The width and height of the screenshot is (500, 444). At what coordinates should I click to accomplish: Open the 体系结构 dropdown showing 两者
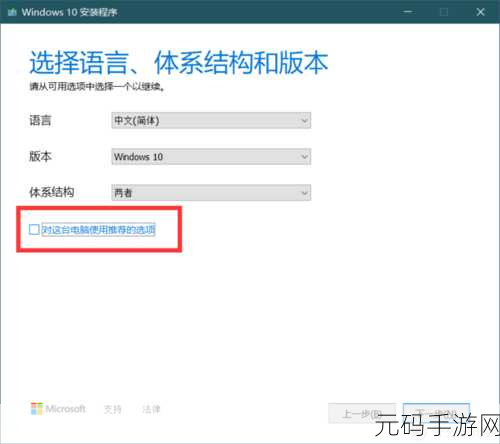pos(211,193)
